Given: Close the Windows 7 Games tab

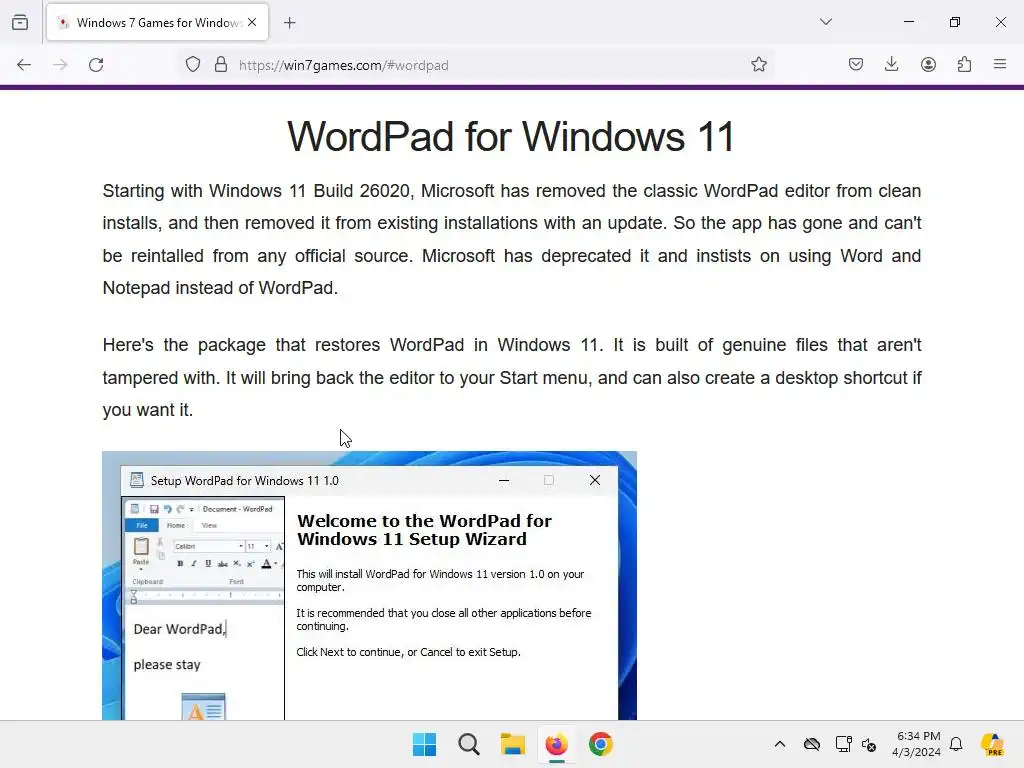Looking at the screenshot, I should tap(252, 22).
